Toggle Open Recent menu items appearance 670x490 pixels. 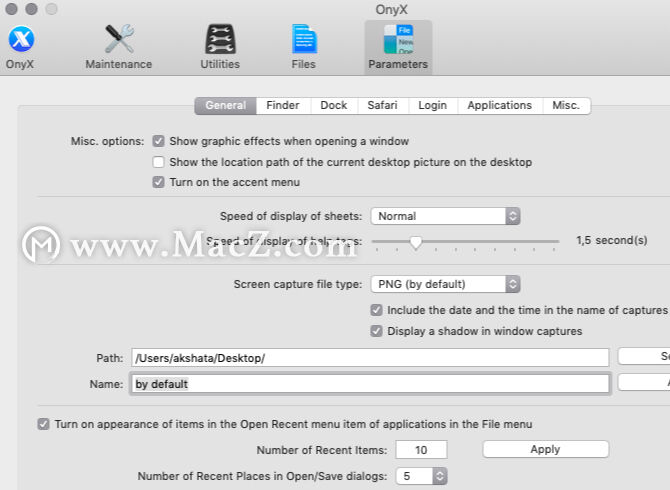(43, 424)
